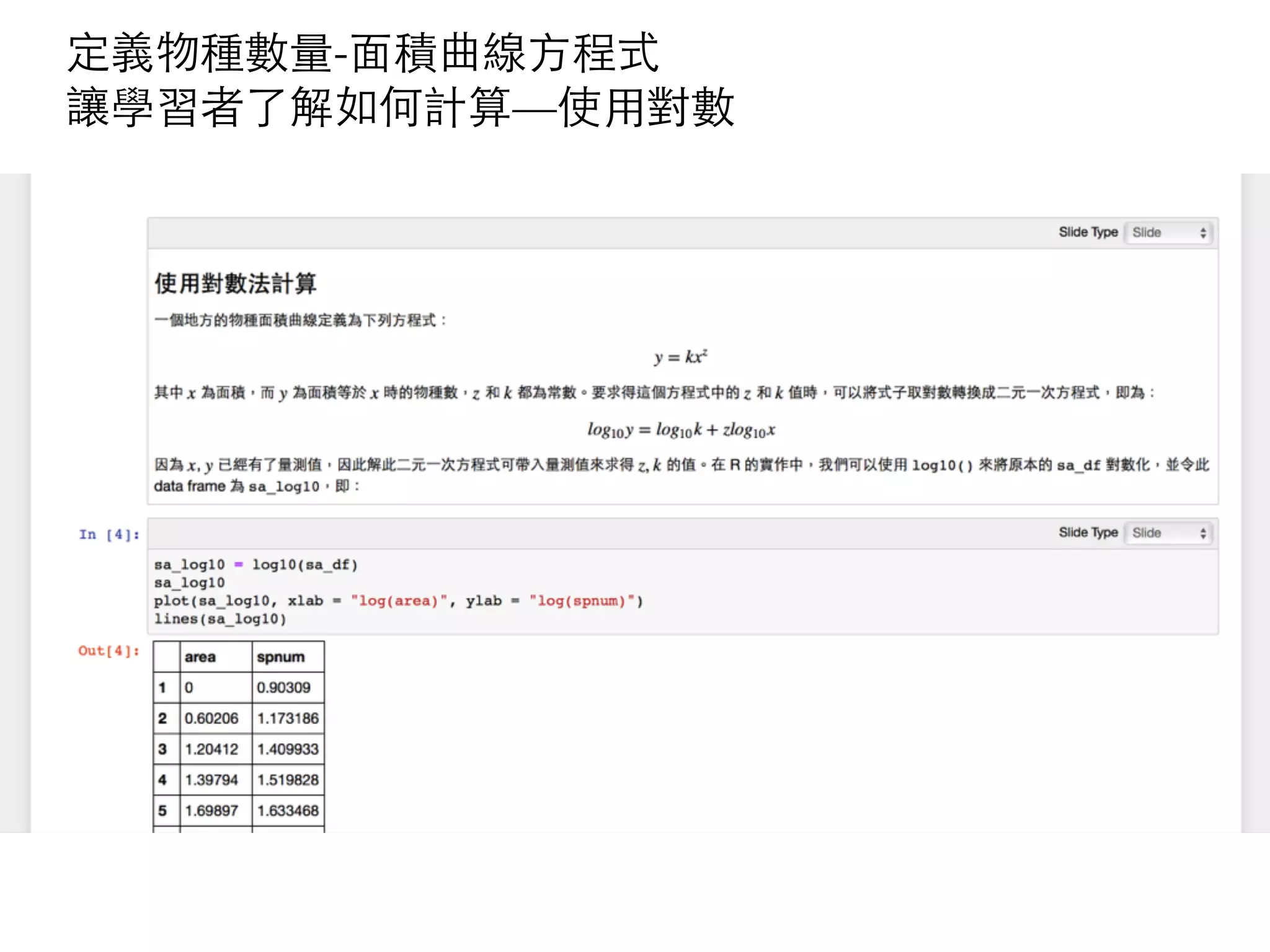Click code line lines(sa_log10)

click(x=220, y=619)
